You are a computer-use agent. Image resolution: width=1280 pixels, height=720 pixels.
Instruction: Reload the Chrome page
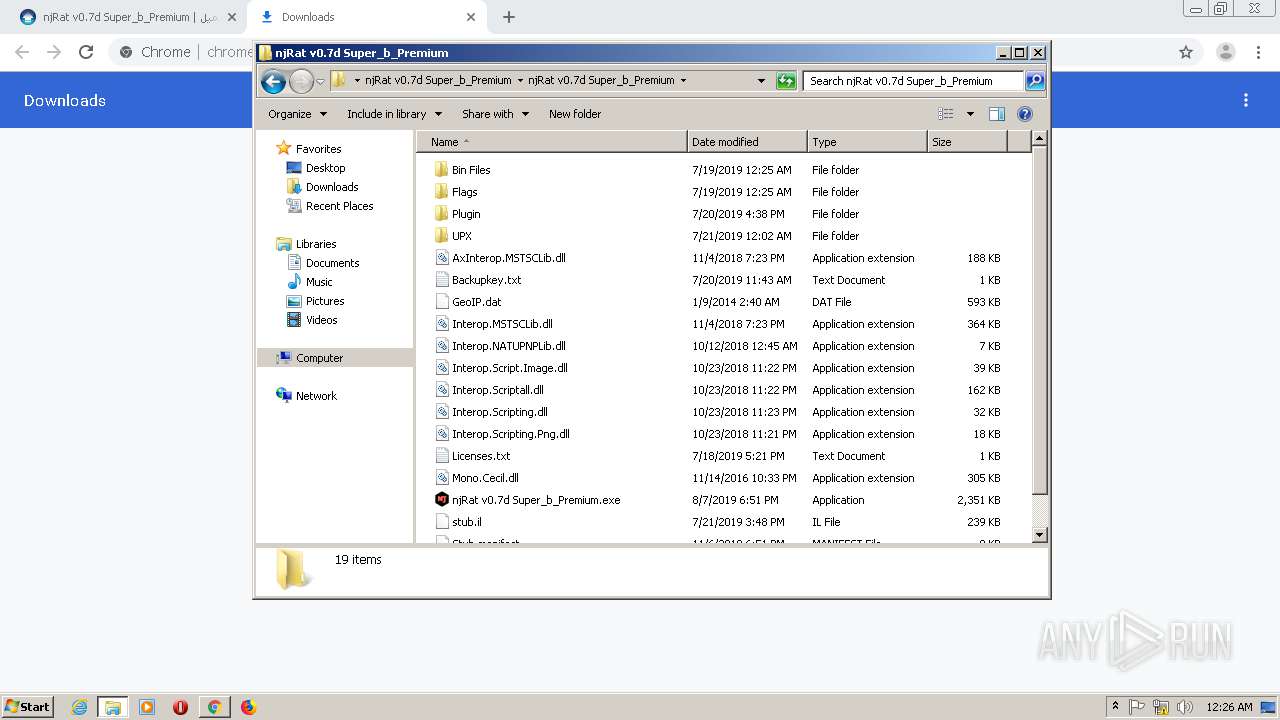86,52
